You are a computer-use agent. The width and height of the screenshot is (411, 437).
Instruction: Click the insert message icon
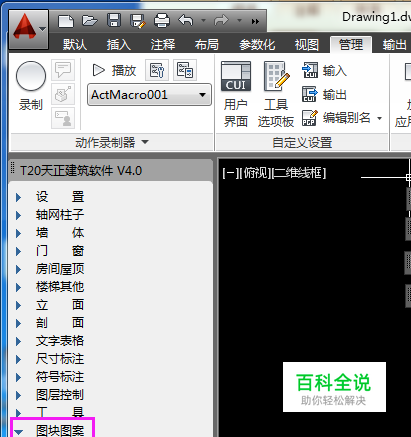63,70
